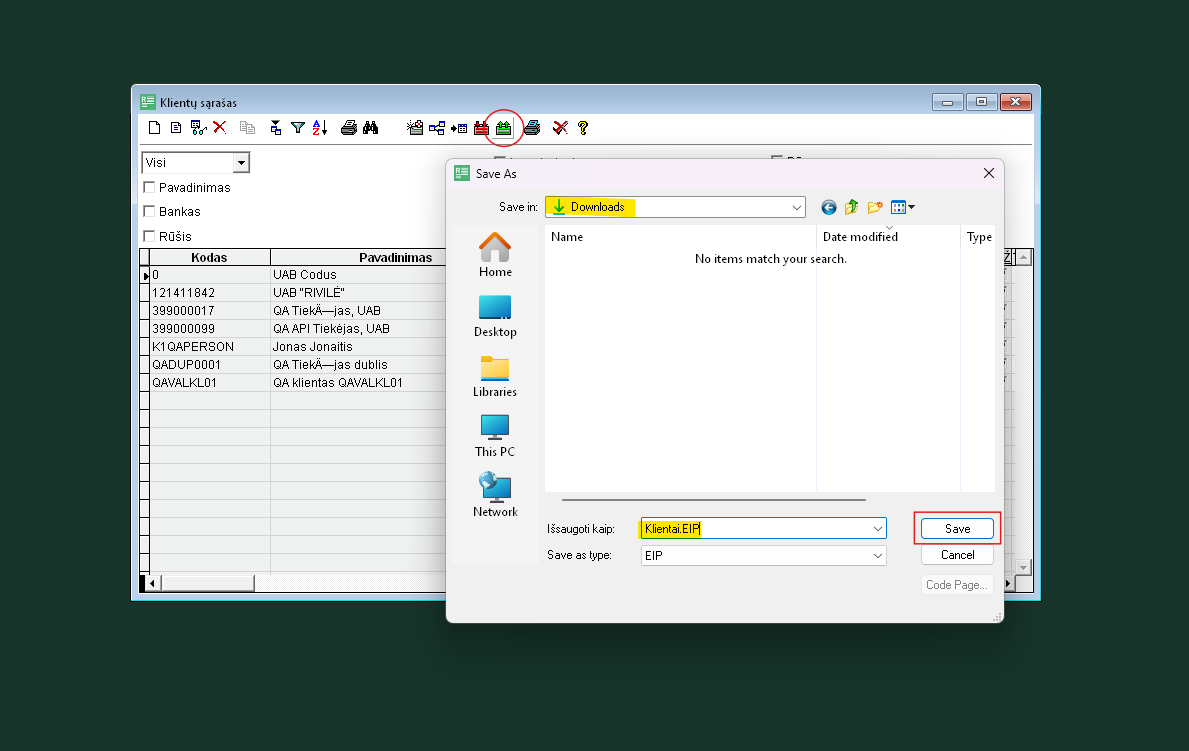
Task: Open Libraries in the places bar
Action: (495, 376)
